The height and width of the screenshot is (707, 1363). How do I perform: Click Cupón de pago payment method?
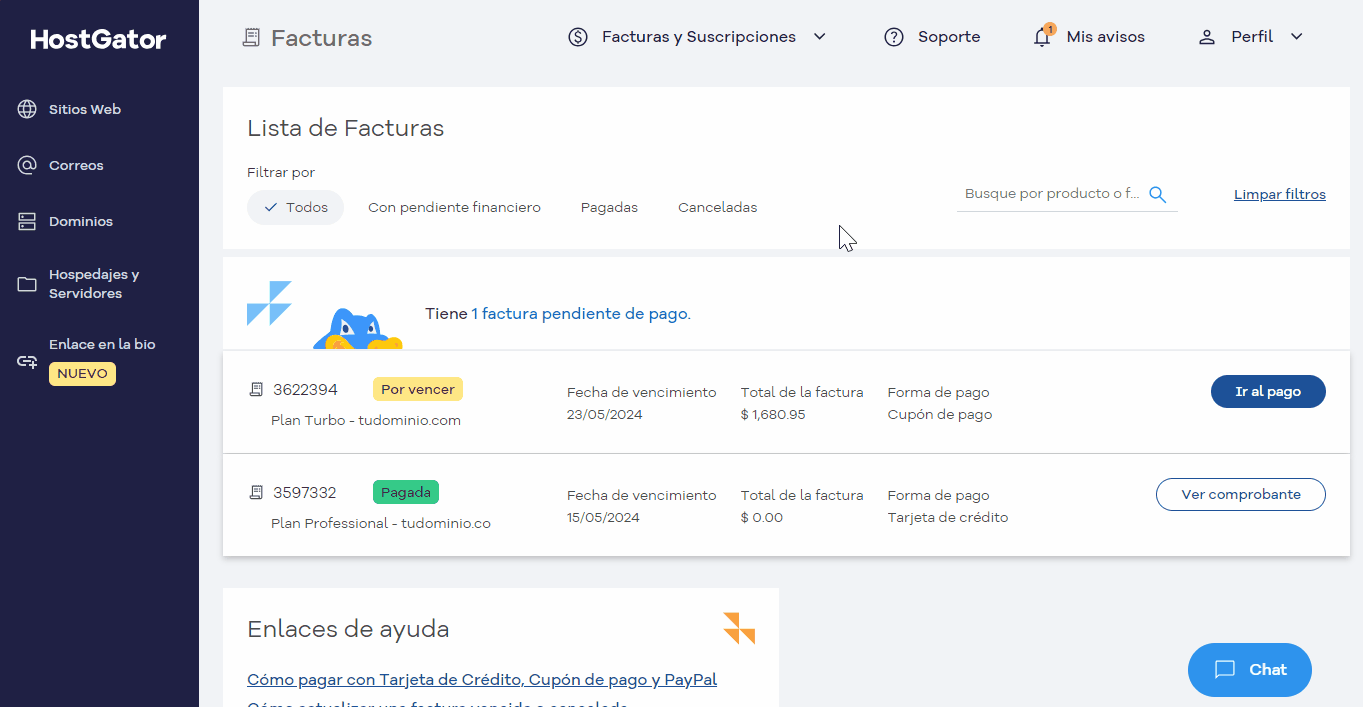click(x=940, y=414)
